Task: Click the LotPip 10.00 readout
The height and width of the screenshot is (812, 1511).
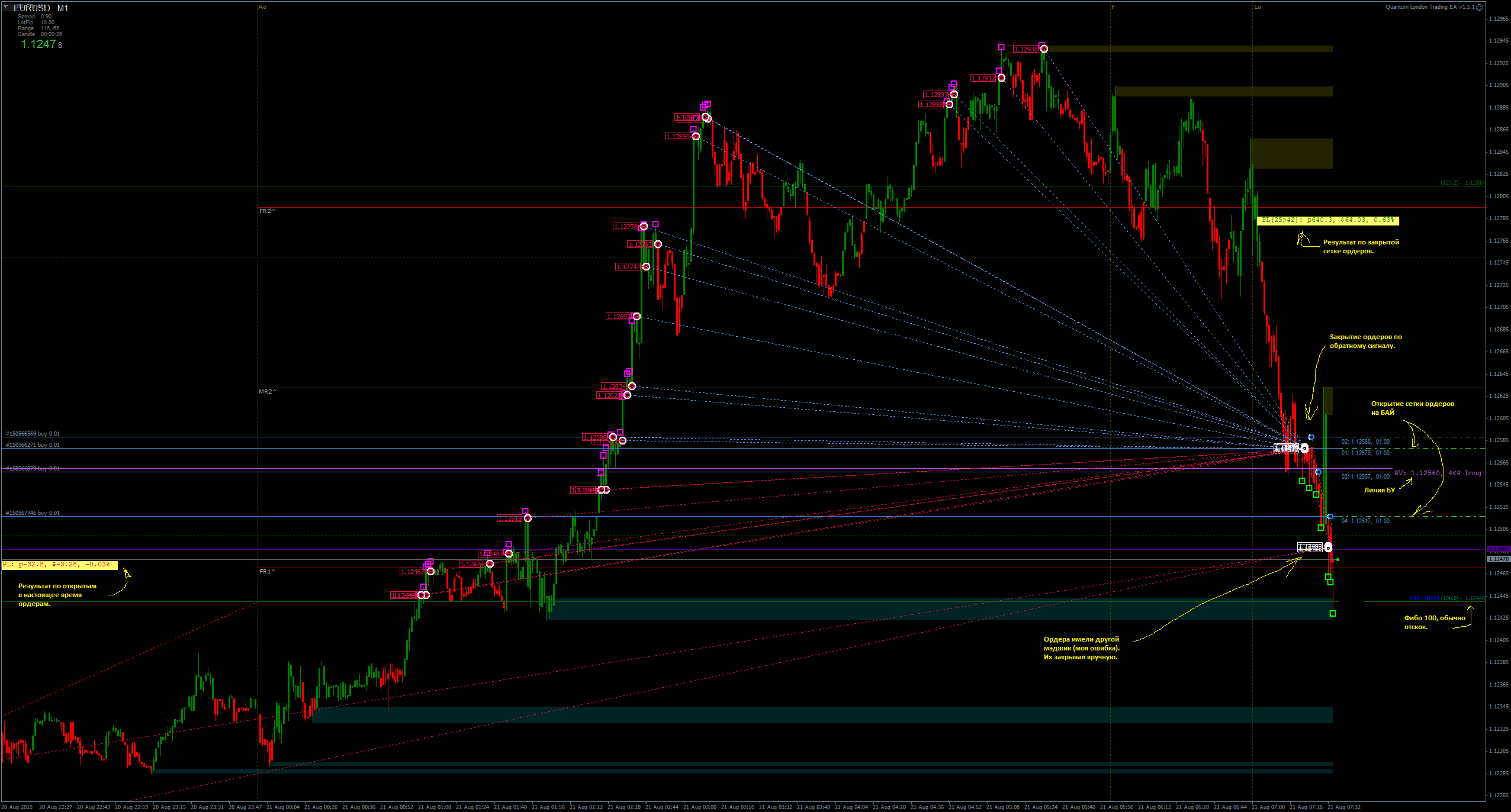Action: pyautogui.click(x=36, y=22)
